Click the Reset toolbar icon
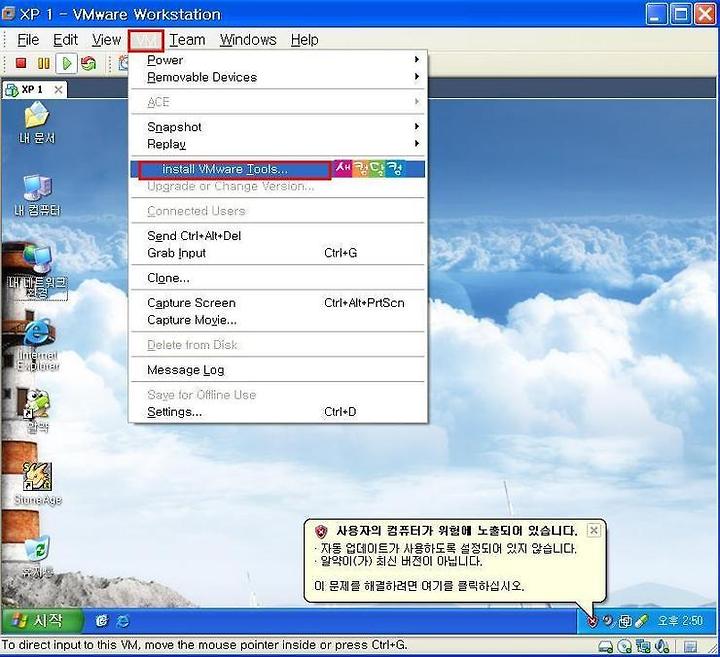Screen dimensions: 720x657 [x=88, y=63]
